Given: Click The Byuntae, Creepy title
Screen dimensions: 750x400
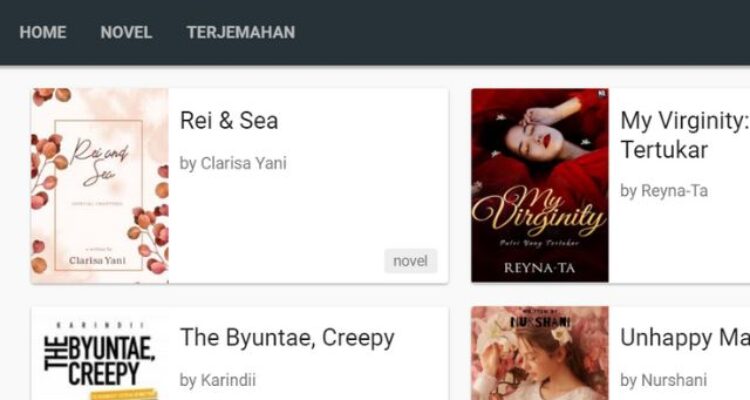Looking at the screenshot, I should 287,338.
